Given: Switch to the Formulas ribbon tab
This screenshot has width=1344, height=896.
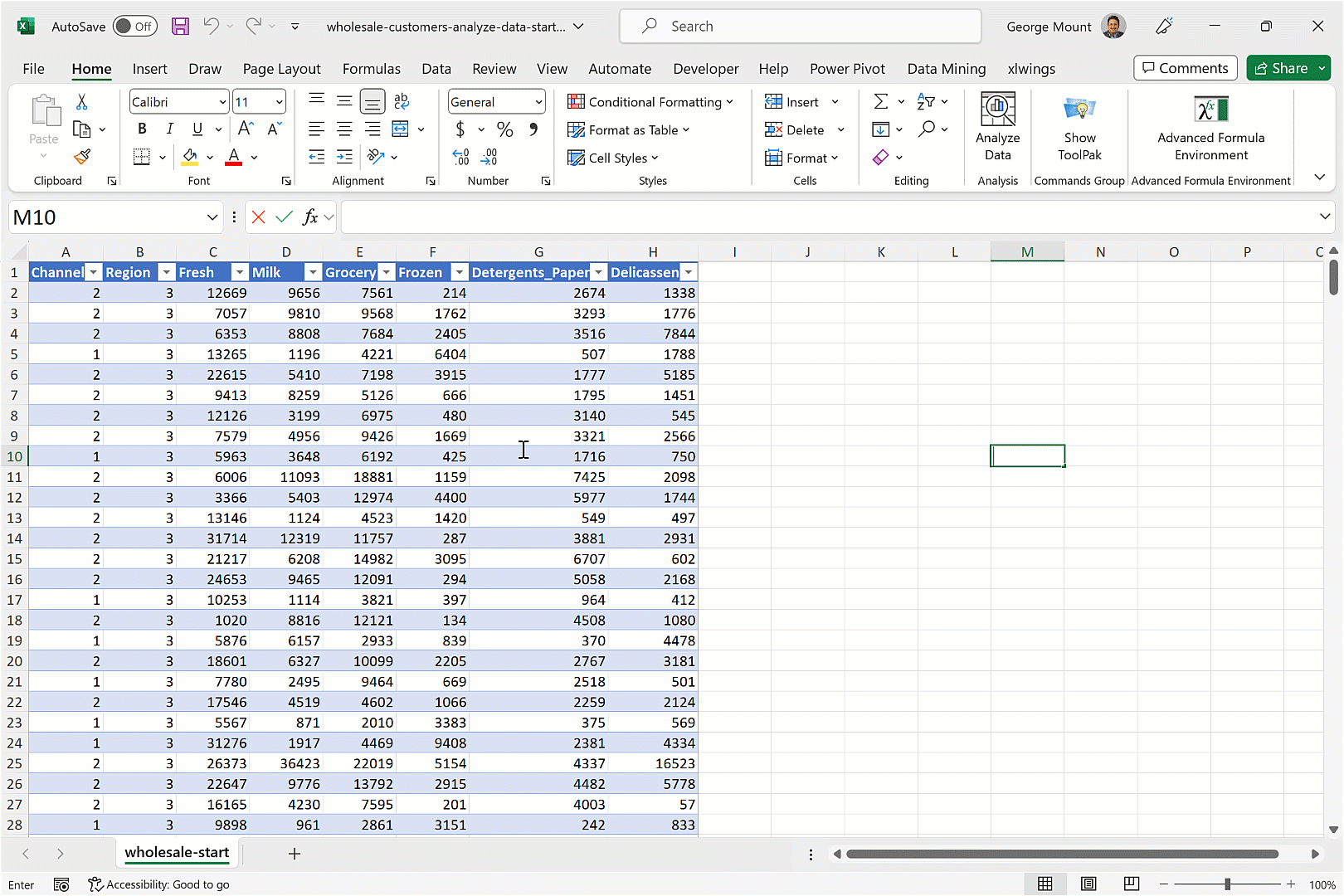Looking at the screenshot, I should click(372, 69).
